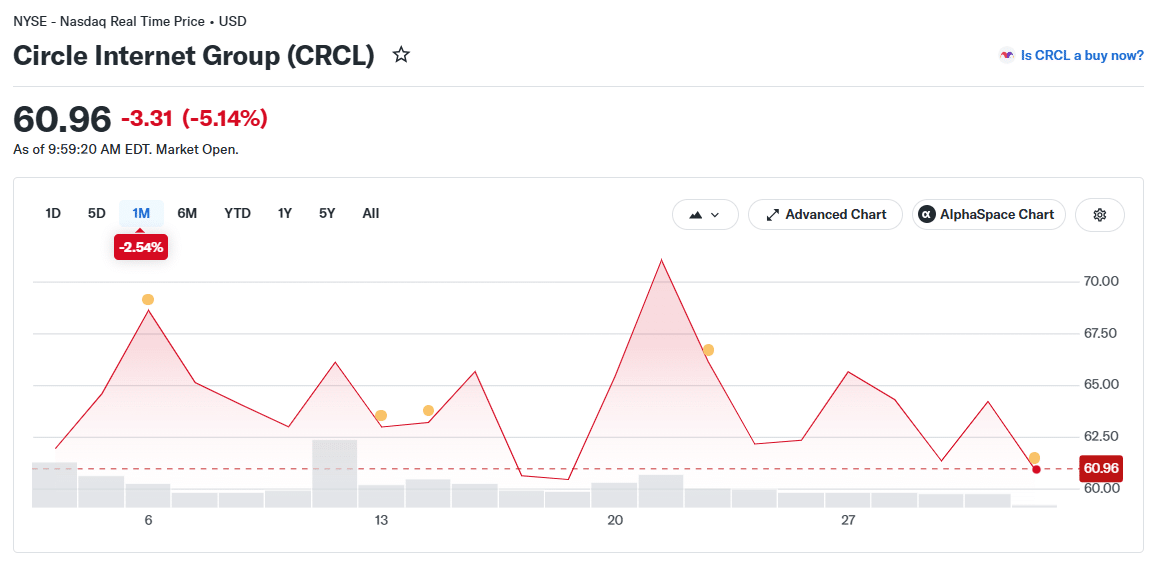Switch chart range to 5D

pyautogui.click(x=96, y=214)
